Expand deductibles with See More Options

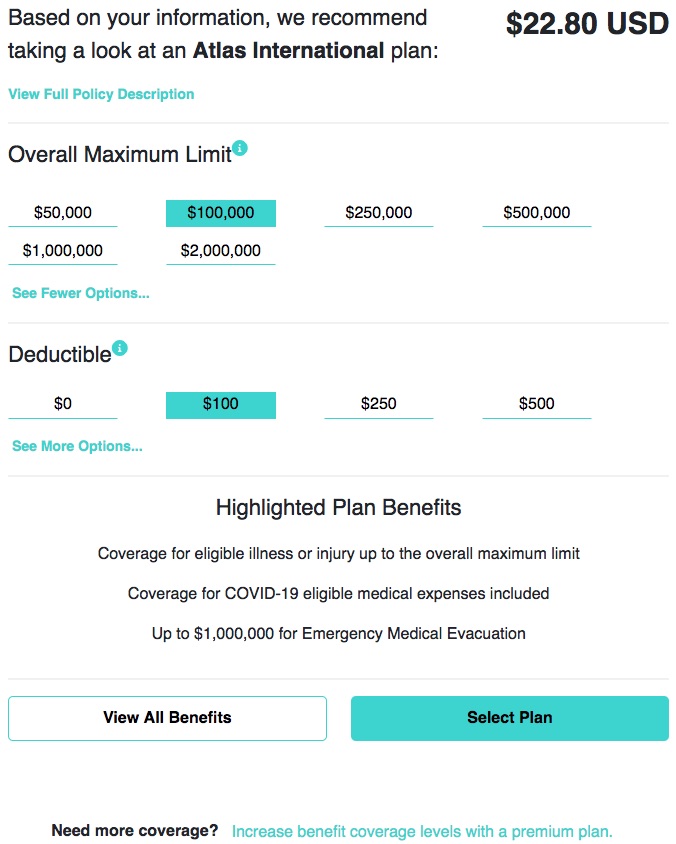click(78, 446)
